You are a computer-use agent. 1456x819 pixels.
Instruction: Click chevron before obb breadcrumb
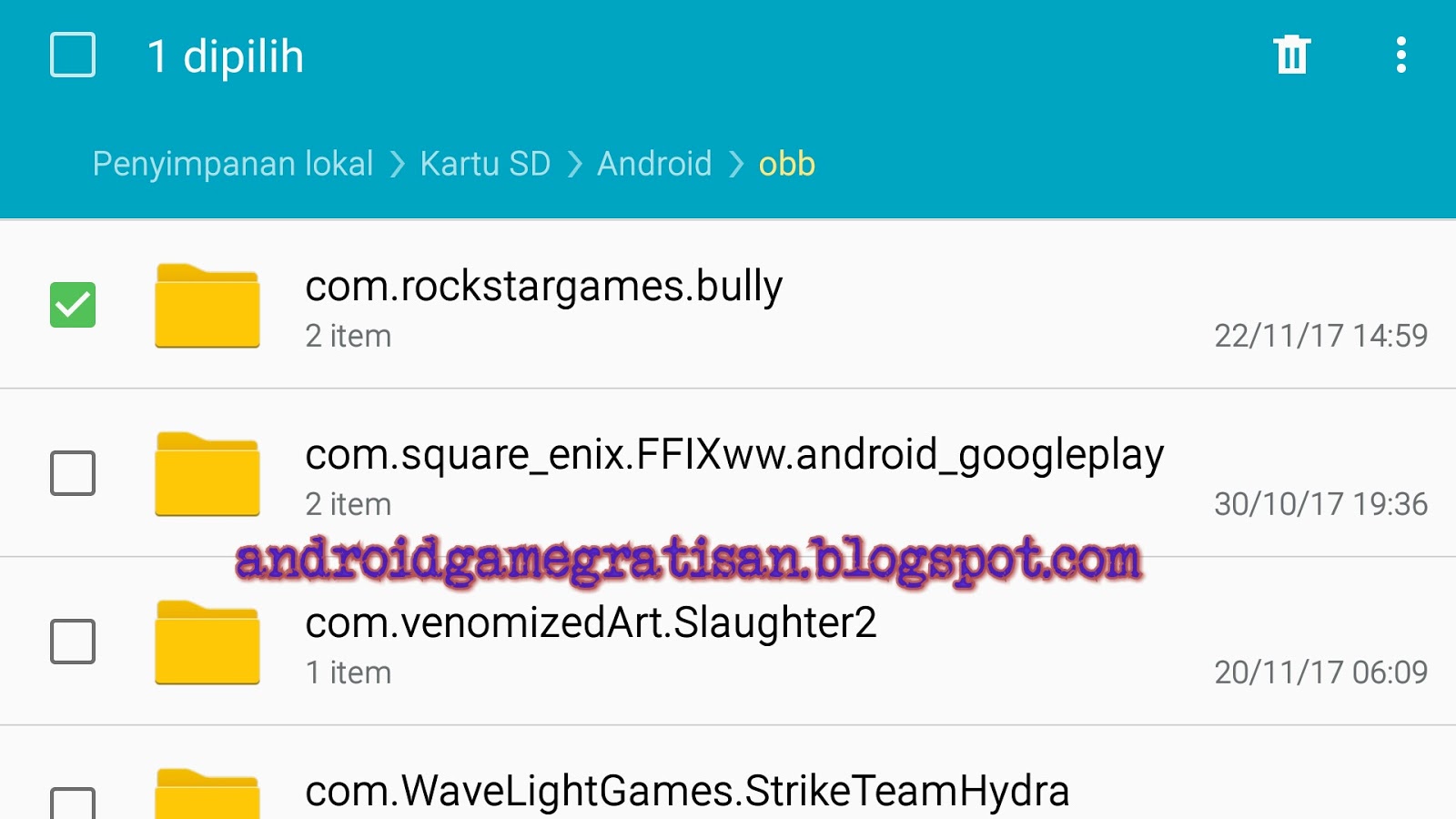point(736,165)
